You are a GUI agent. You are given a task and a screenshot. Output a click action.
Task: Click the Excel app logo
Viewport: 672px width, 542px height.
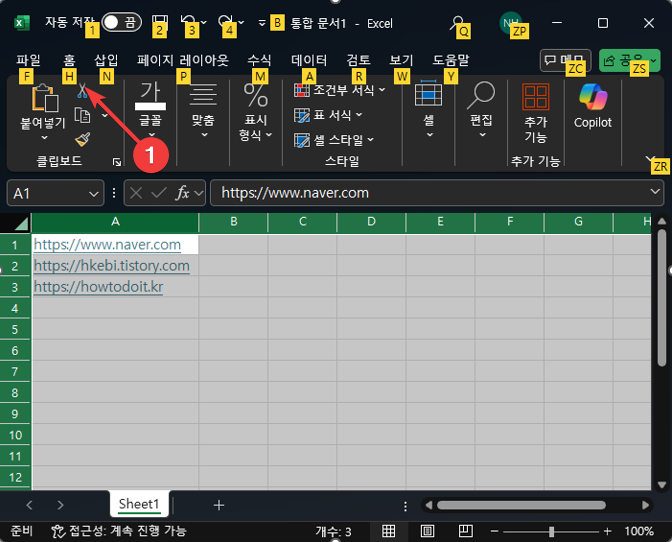pyautogui.click(x=22, y=23)
